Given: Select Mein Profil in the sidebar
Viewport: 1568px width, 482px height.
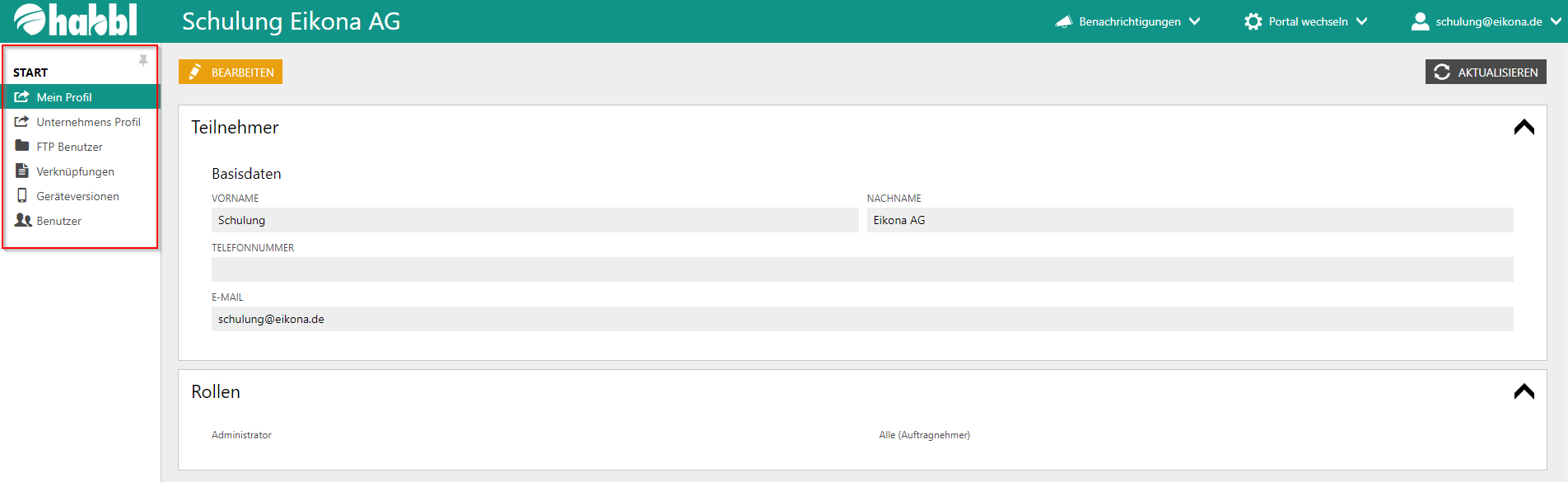Looking at the screenshot, I should [x=64, y=97].
